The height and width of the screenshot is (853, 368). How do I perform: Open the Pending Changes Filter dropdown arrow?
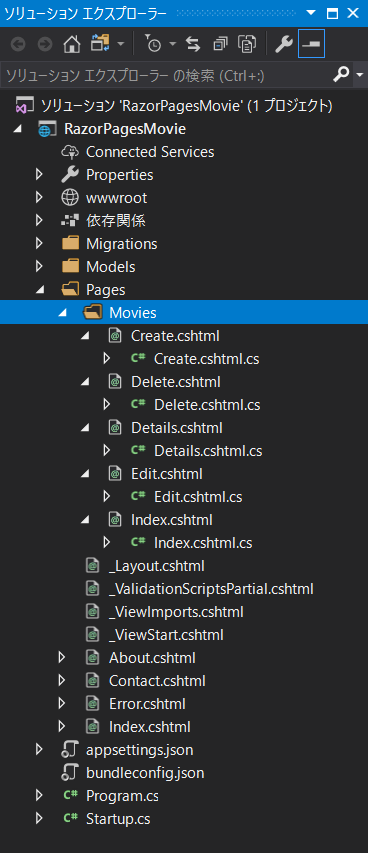point(173,45)
